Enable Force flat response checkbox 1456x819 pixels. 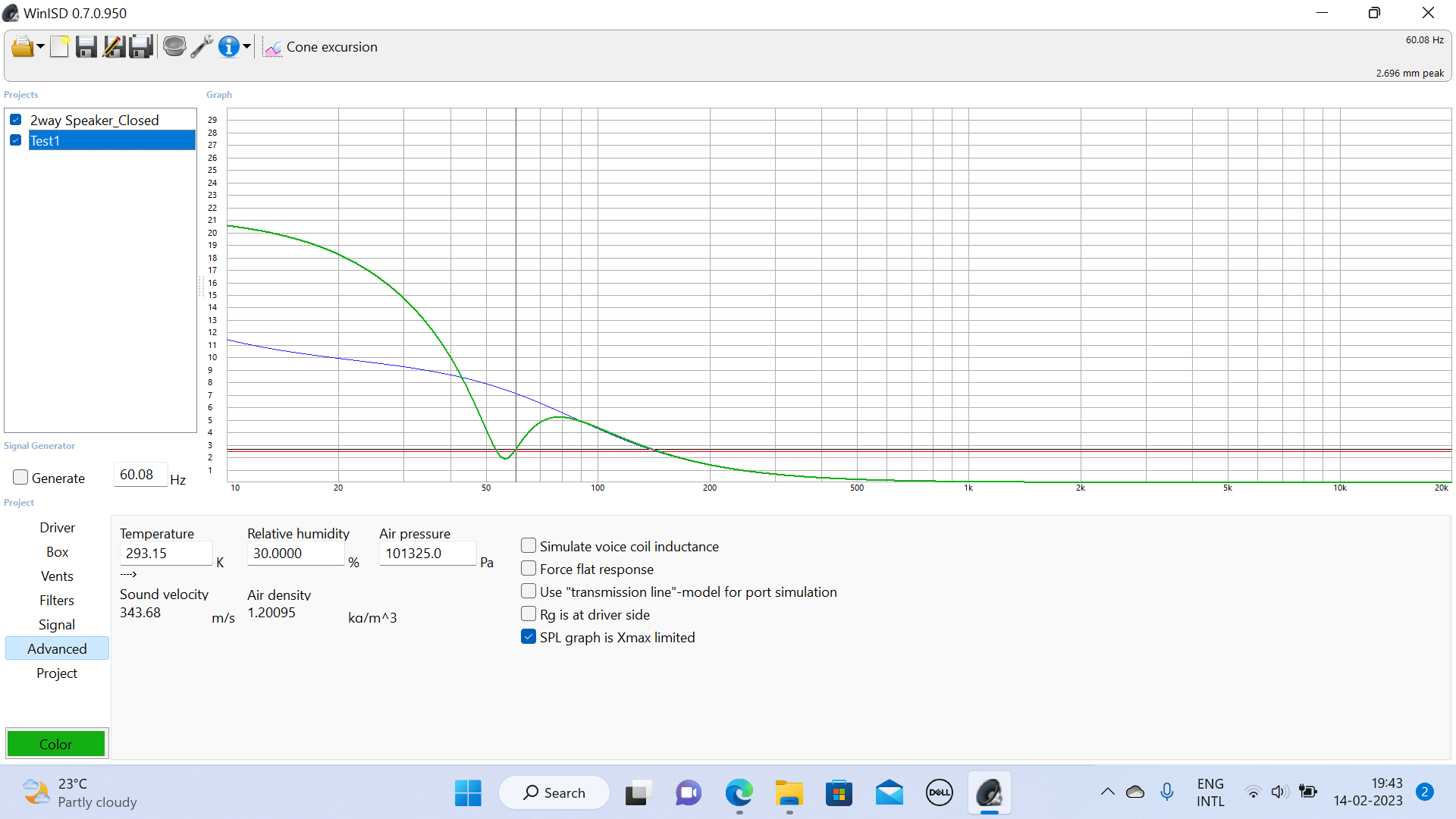click(529, 569)
